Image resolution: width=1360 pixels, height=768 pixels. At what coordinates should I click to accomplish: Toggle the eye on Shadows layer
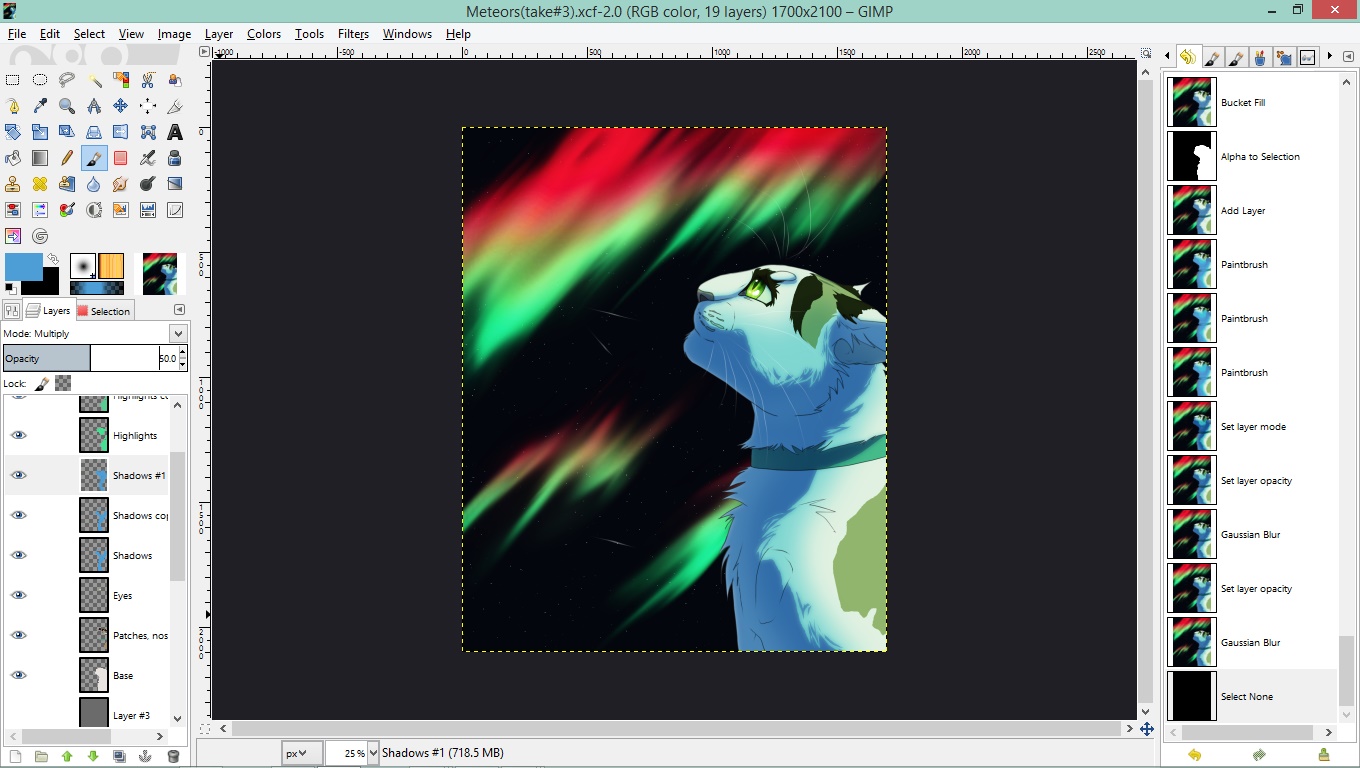coord(18,555)
